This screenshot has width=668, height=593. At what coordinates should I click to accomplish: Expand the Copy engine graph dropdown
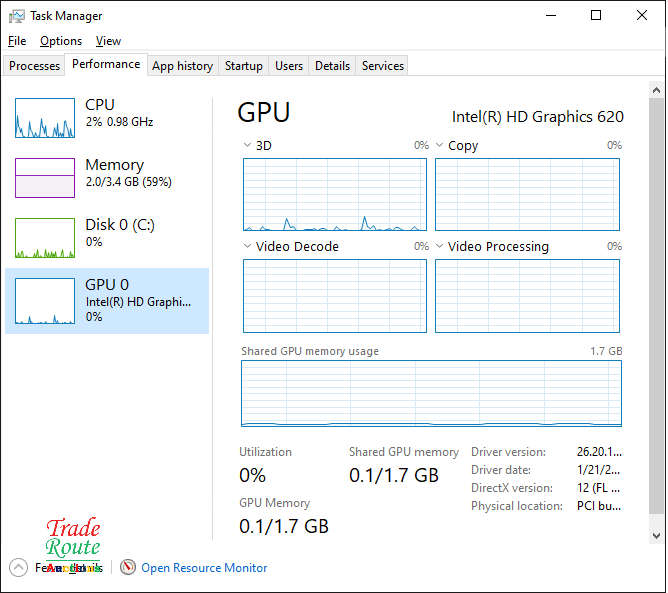(x=440, y=146)
